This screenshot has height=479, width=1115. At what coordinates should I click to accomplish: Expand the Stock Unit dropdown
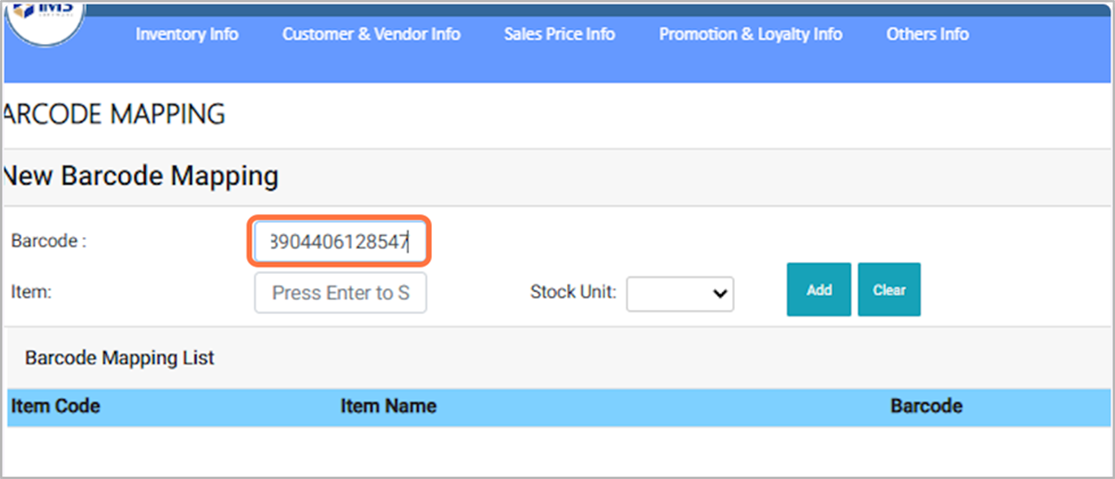[x=680, y=294]
